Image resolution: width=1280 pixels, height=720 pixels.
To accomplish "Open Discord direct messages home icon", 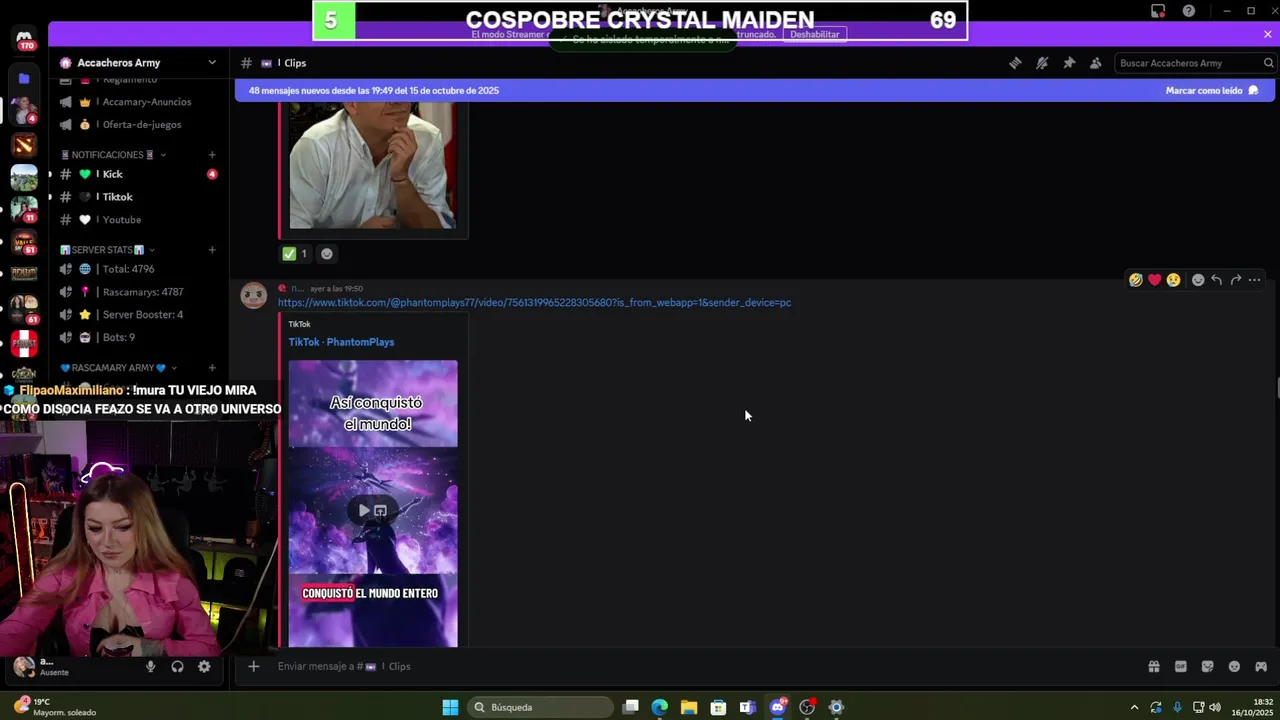I will pos(24,40).
